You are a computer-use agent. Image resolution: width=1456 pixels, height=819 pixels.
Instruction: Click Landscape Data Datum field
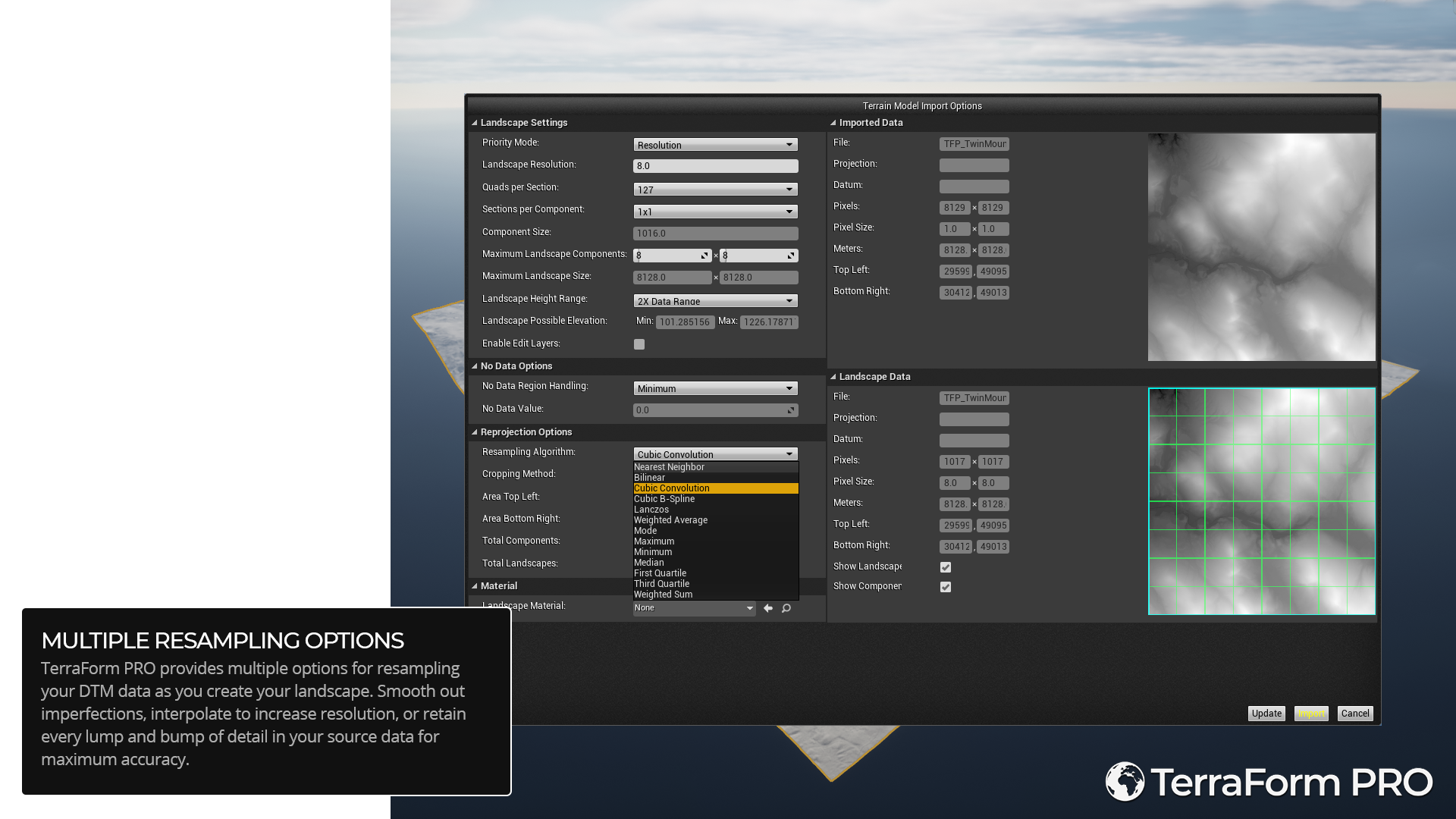coord(974,441)
